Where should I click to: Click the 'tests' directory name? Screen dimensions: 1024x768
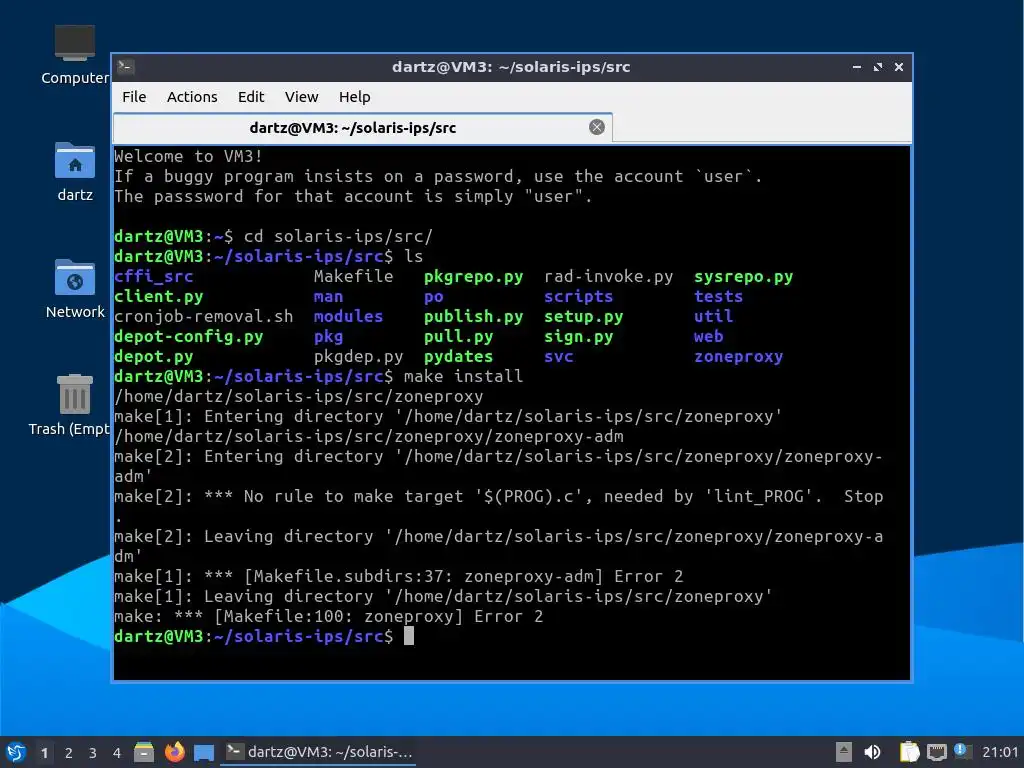tap(718, 296)
